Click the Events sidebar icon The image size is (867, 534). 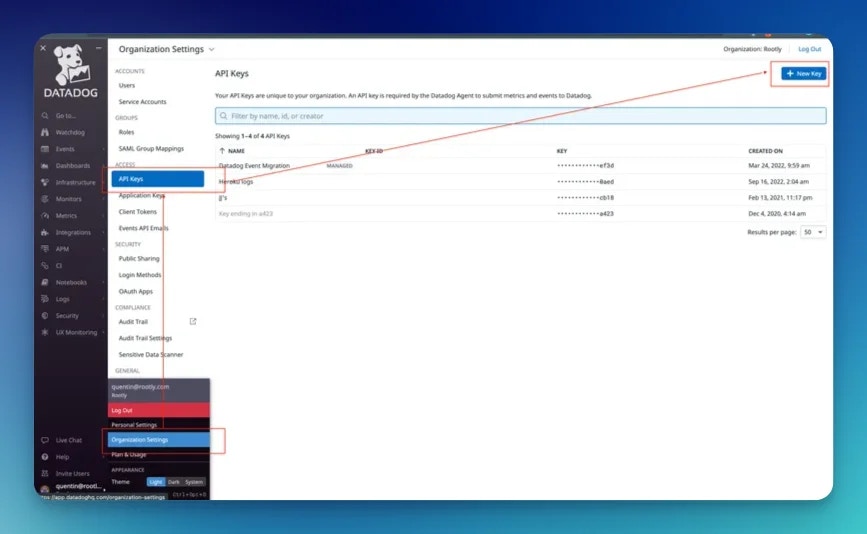45,149
